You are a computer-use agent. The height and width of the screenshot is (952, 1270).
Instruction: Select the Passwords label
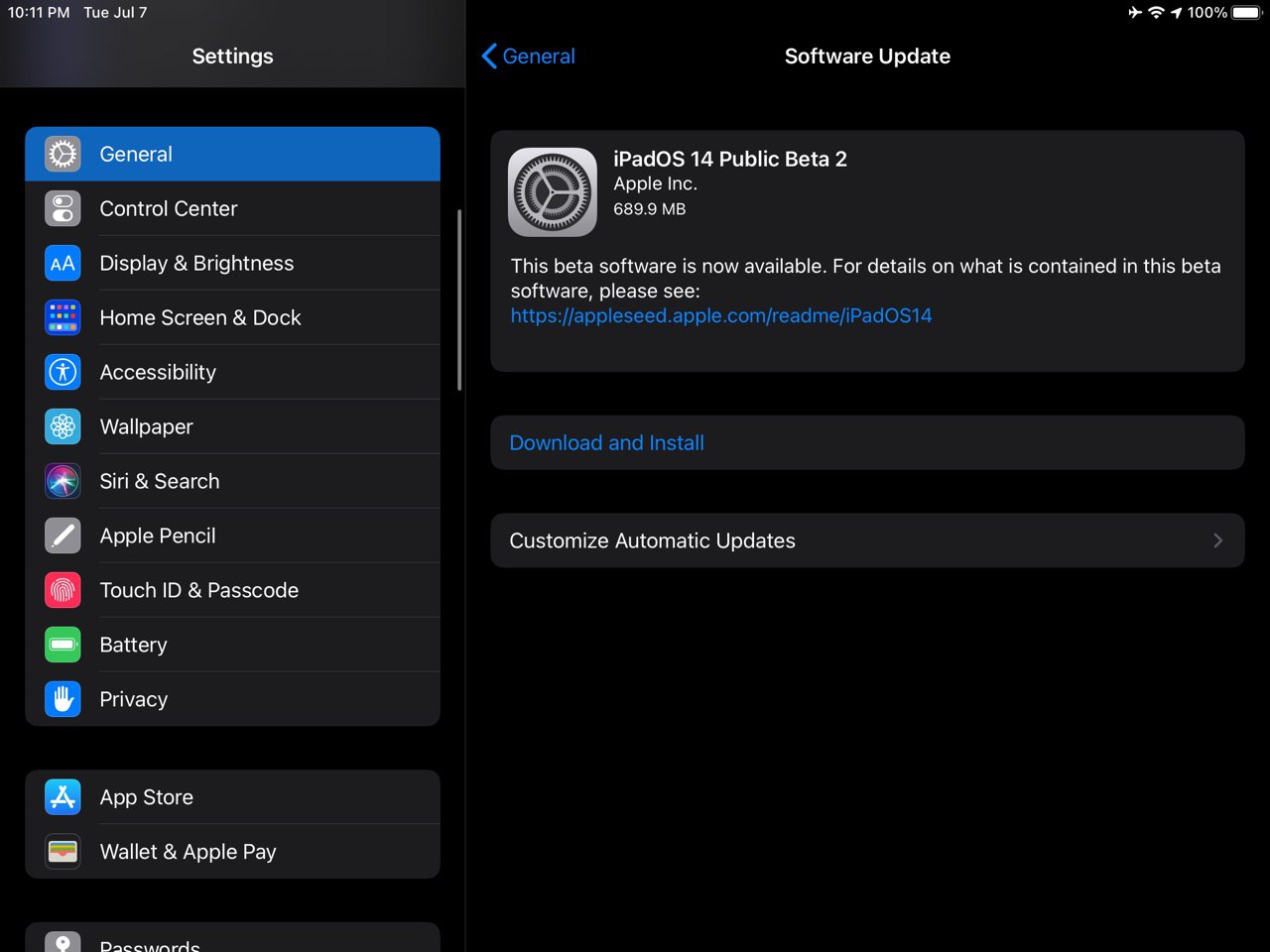[x=150, y=946]
